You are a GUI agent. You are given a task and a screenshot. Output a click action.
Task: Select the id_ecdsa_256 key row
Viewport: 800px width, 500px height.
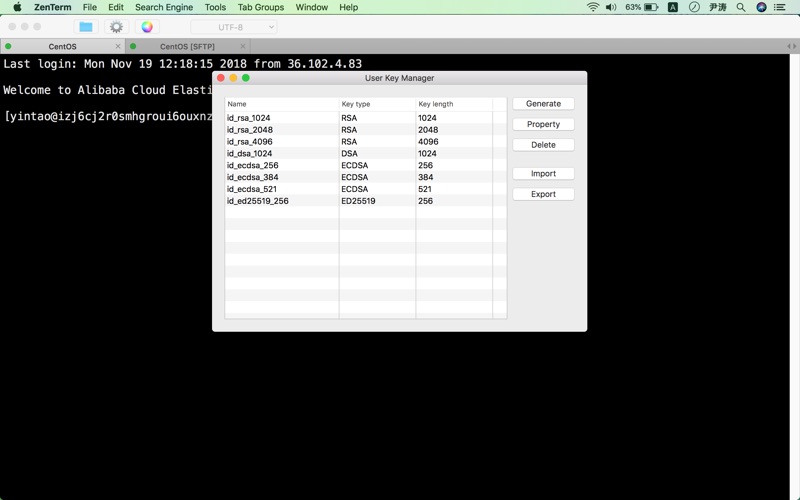(x=366, y=165)
